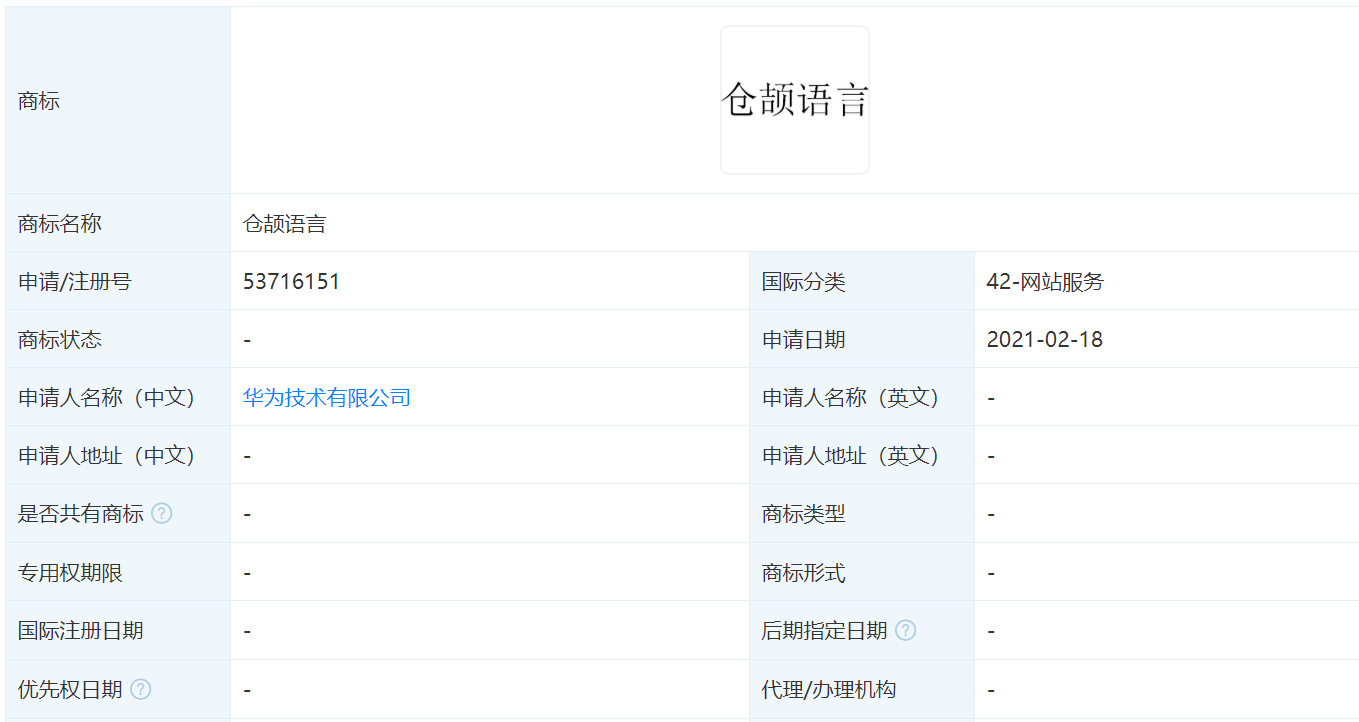Open the 华为技术有限公司 applicant link
Screen dimensions: 1359x722
[x=327, y=398]
